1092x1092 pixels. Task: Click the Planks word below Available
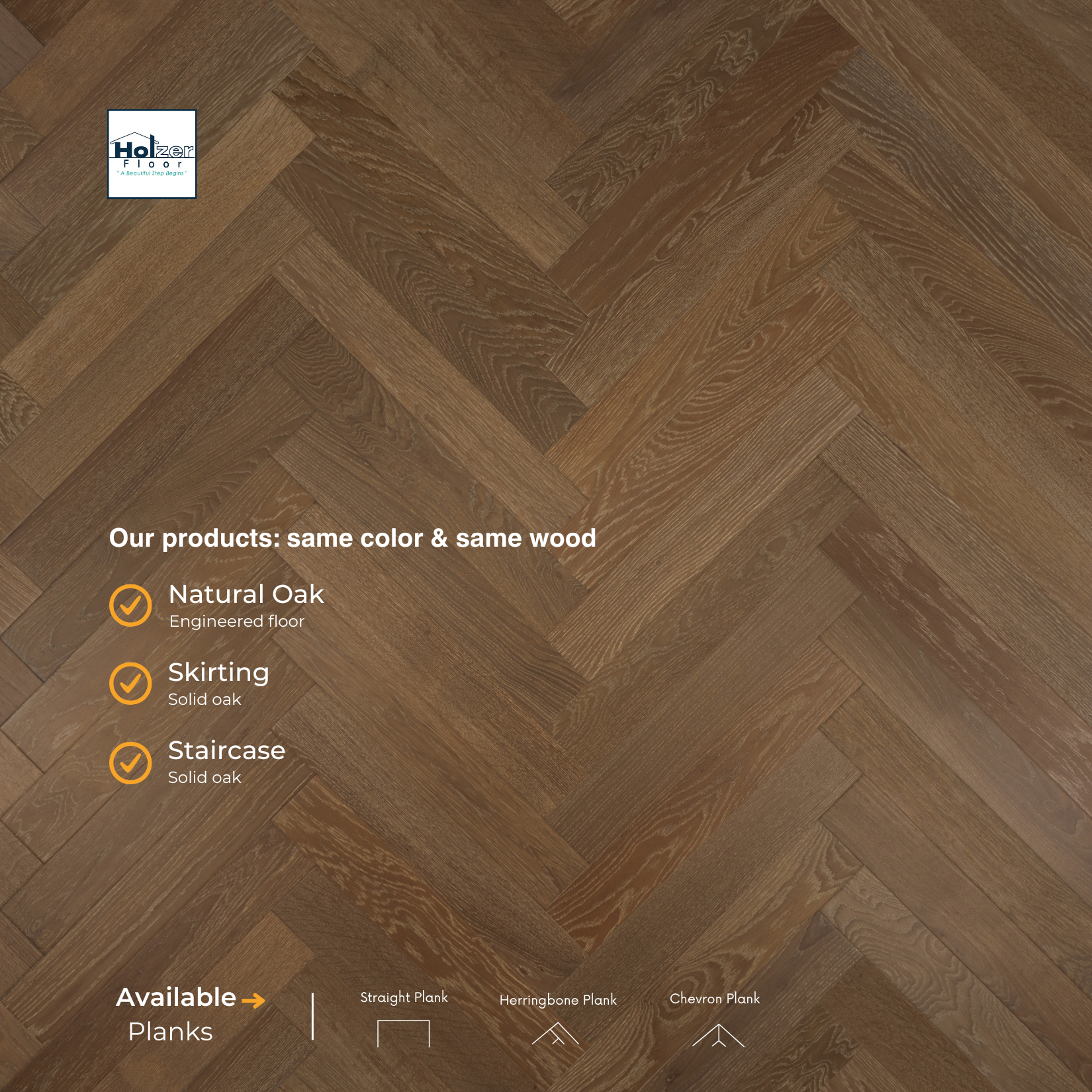point(170,1032)
